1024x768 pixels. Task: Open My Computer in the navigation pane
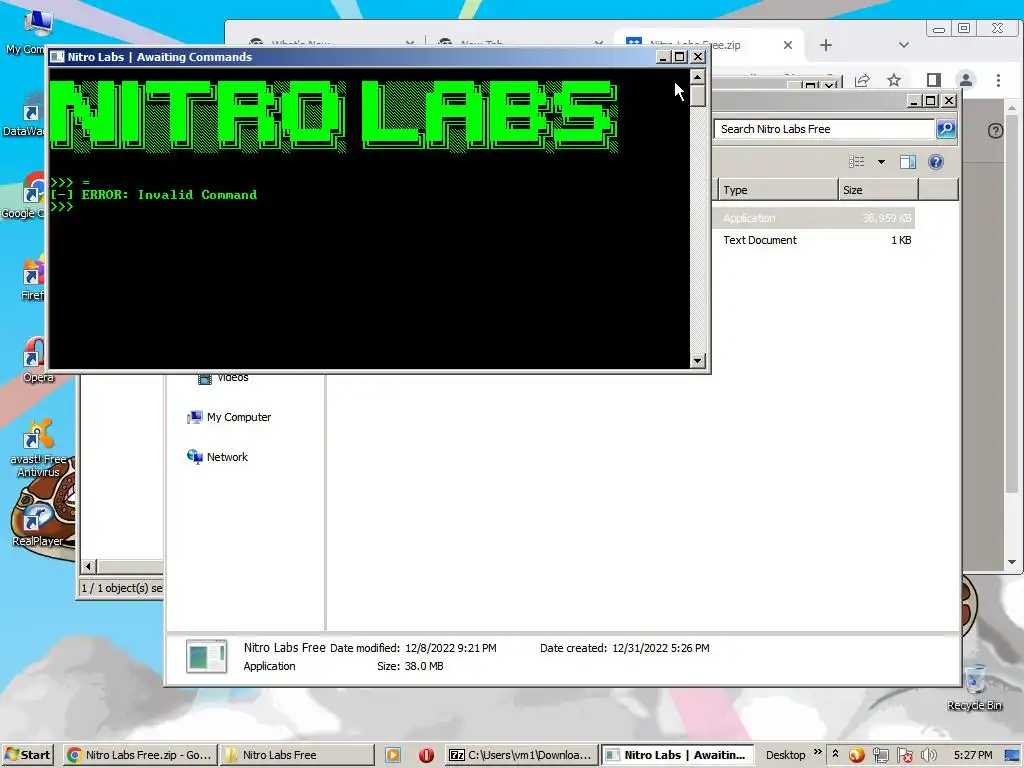click(229, 417)
